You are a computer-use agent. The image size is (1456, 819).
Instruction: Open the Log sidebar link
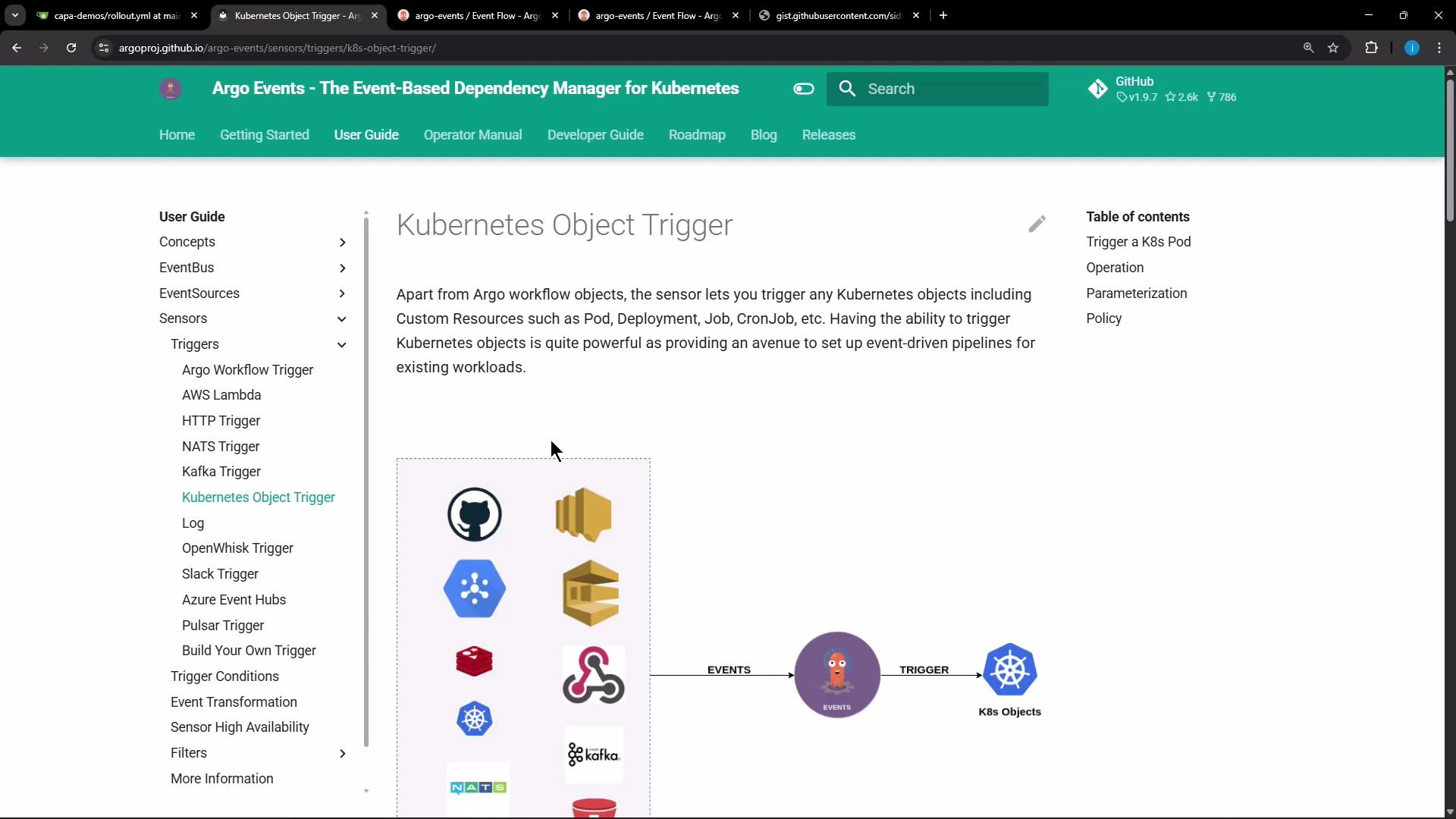[x=193, y=523]
